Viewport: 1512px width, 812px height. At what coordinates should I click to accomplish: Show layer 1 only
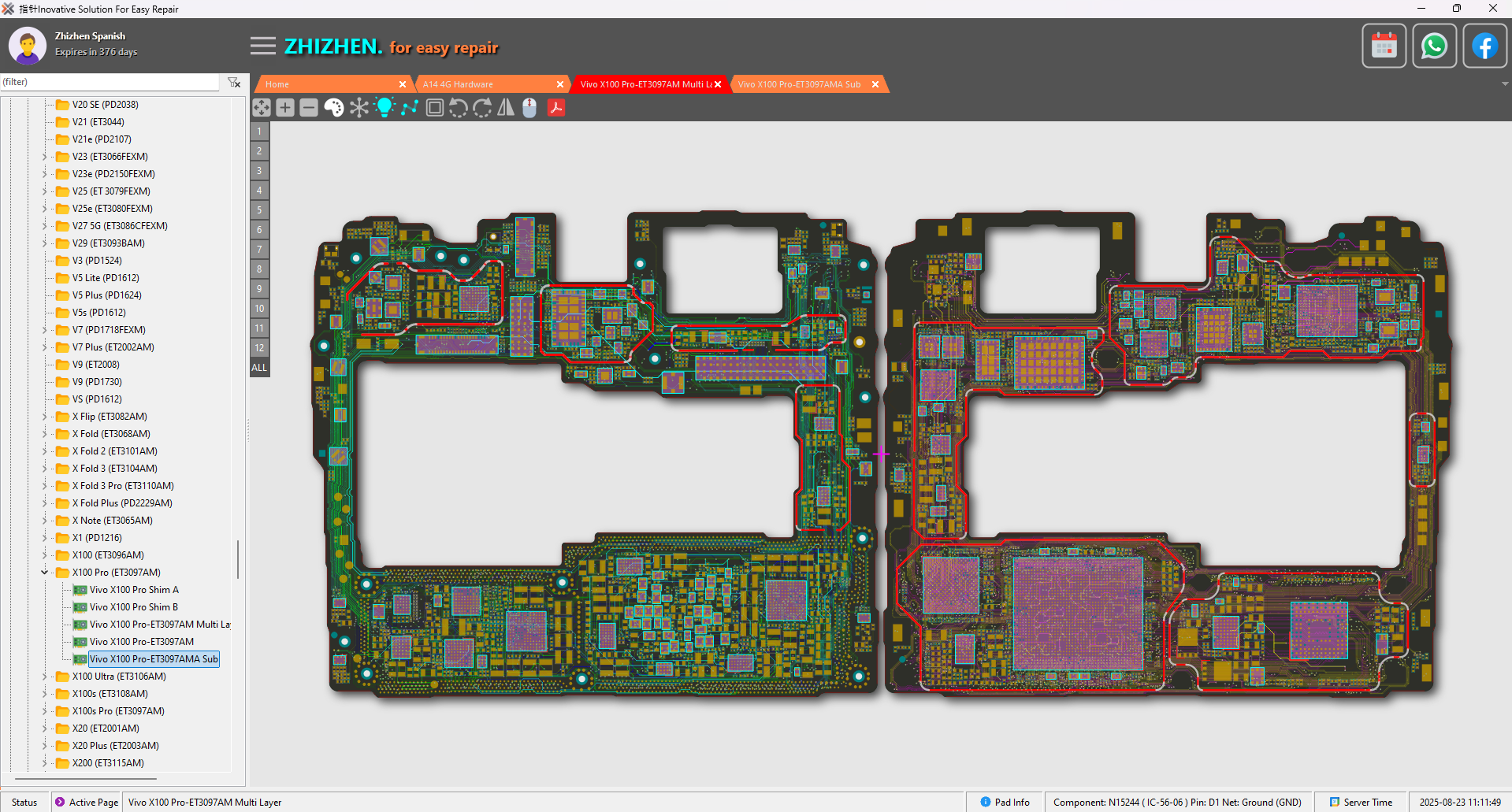tap(259, 132)
